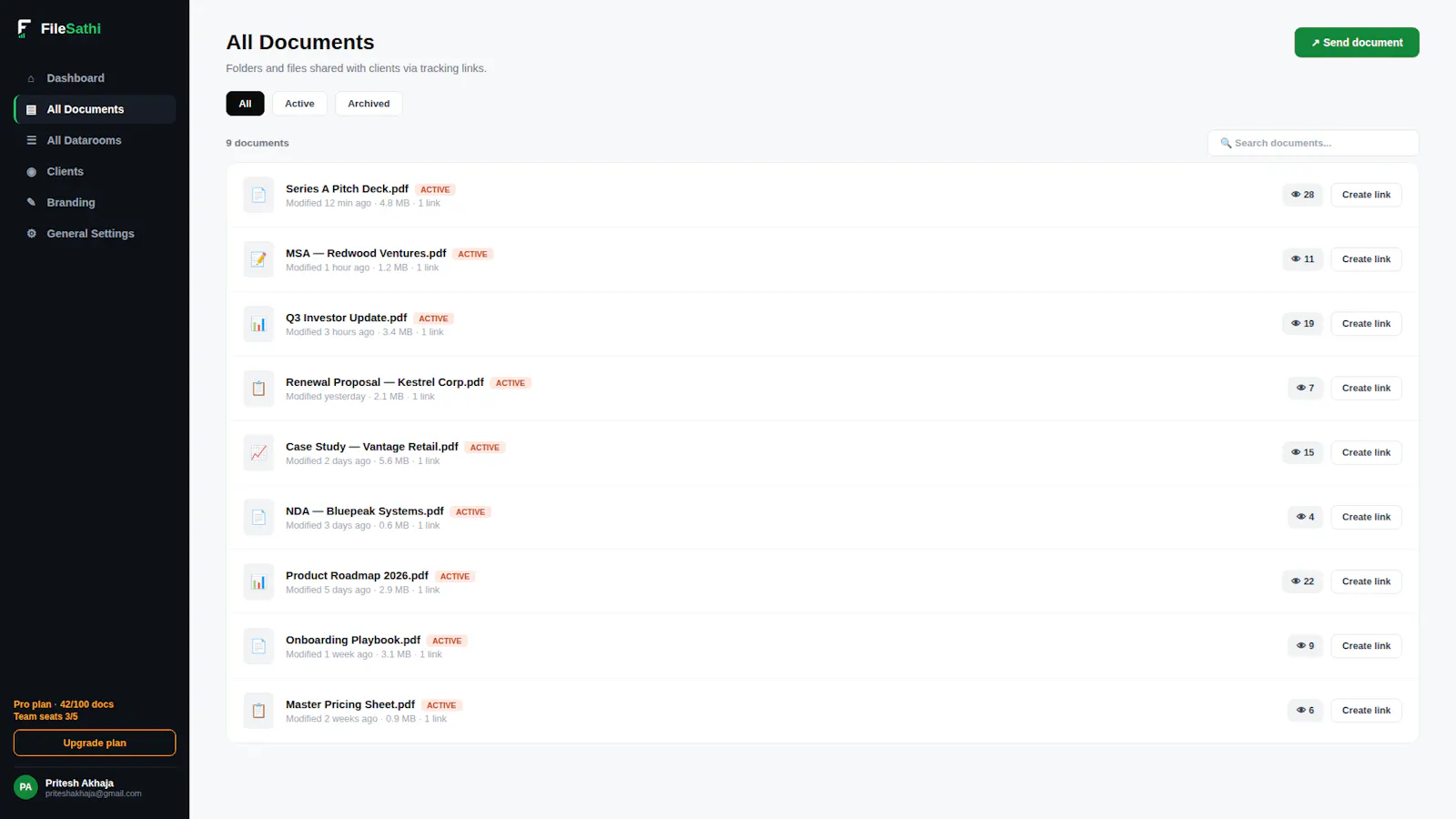1456x819 pixels.
Task: Open Renewal Proposal — Kestrel Corp.pdf
Action: [385, 382]
